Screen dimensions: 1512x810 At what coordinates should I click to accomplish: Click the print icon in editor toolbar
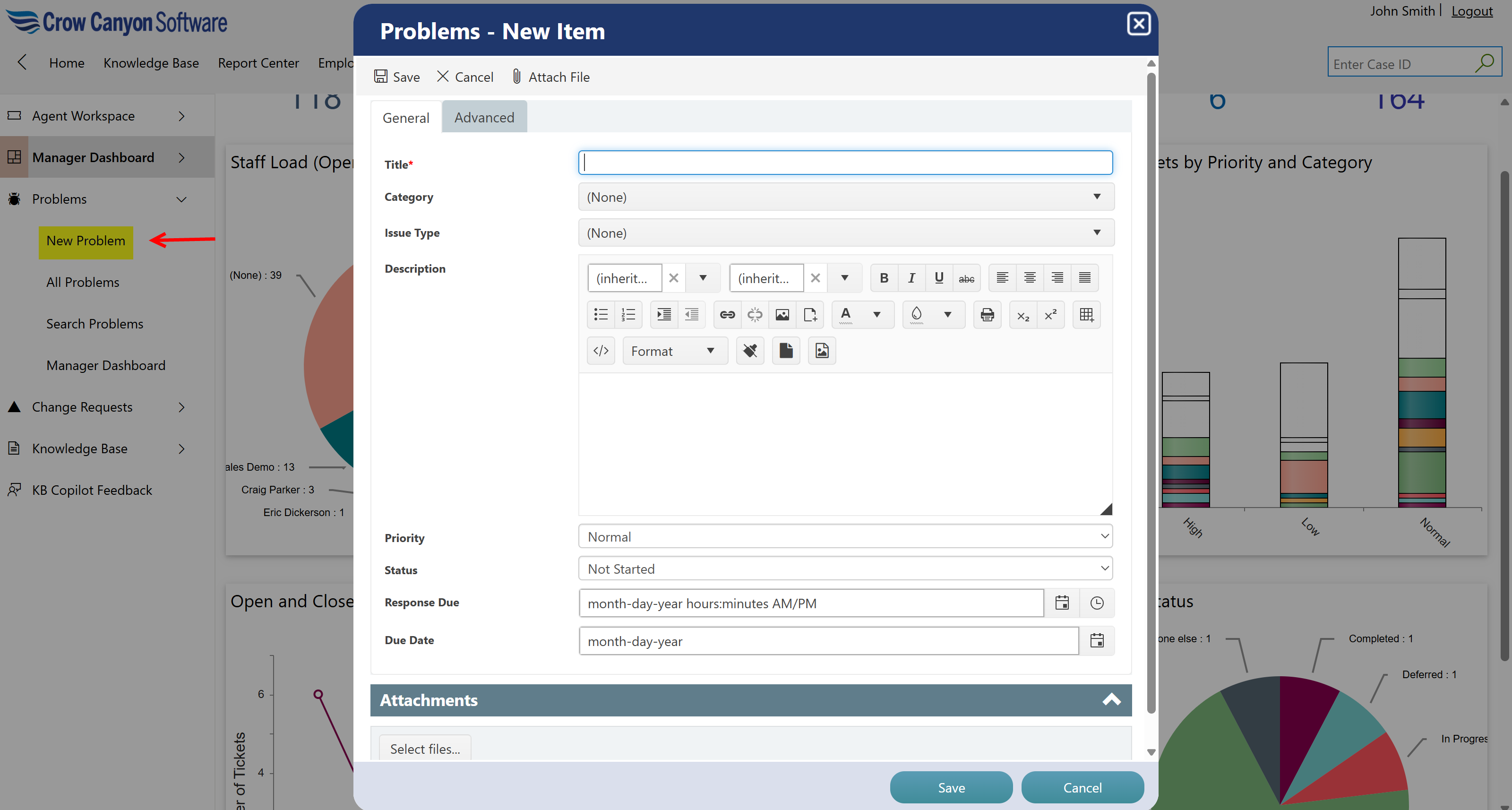coord(987,315)
